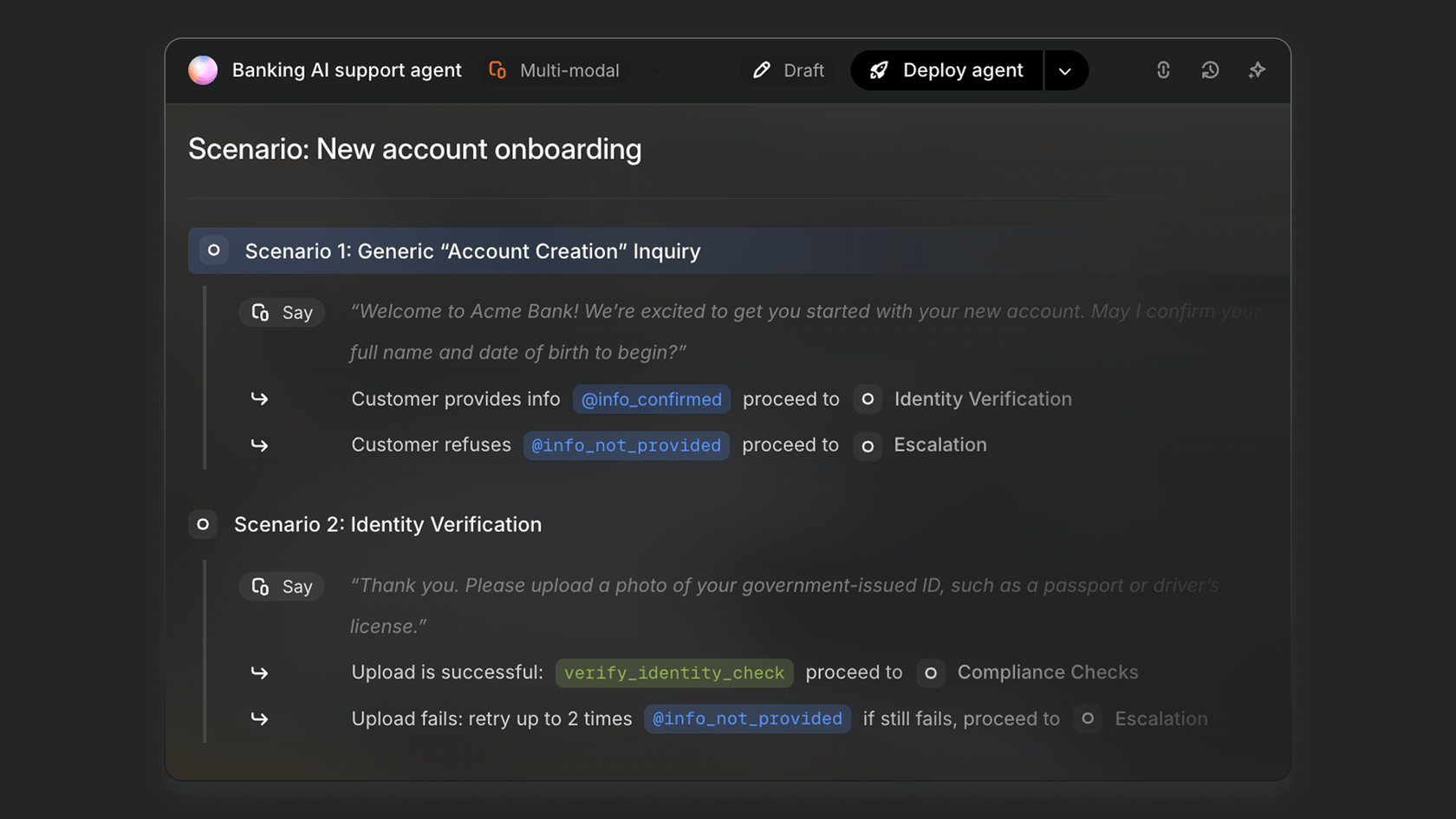Open version history with the clock icon

point(1210,70)
